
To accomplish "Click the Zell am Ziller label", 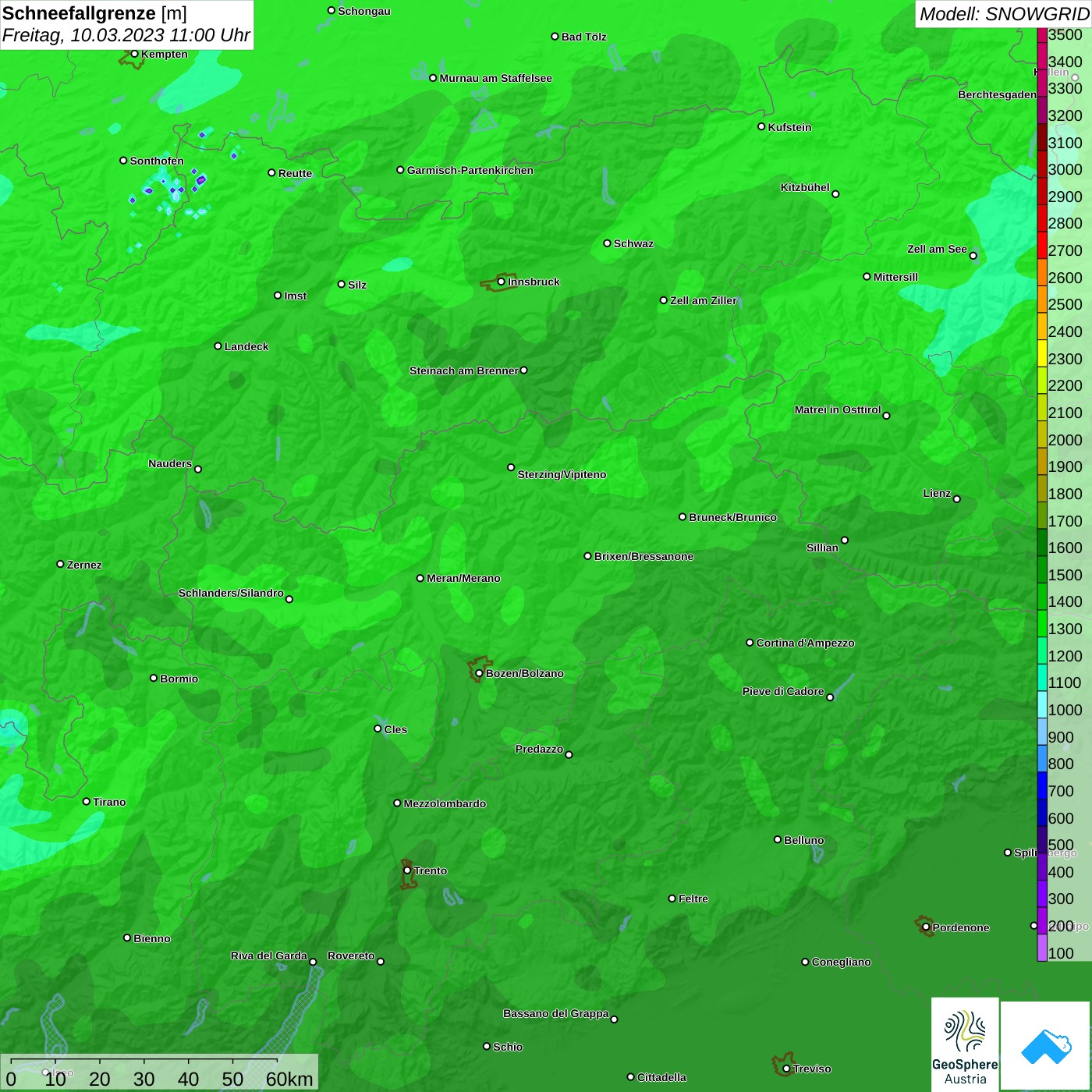I will 704,300.
